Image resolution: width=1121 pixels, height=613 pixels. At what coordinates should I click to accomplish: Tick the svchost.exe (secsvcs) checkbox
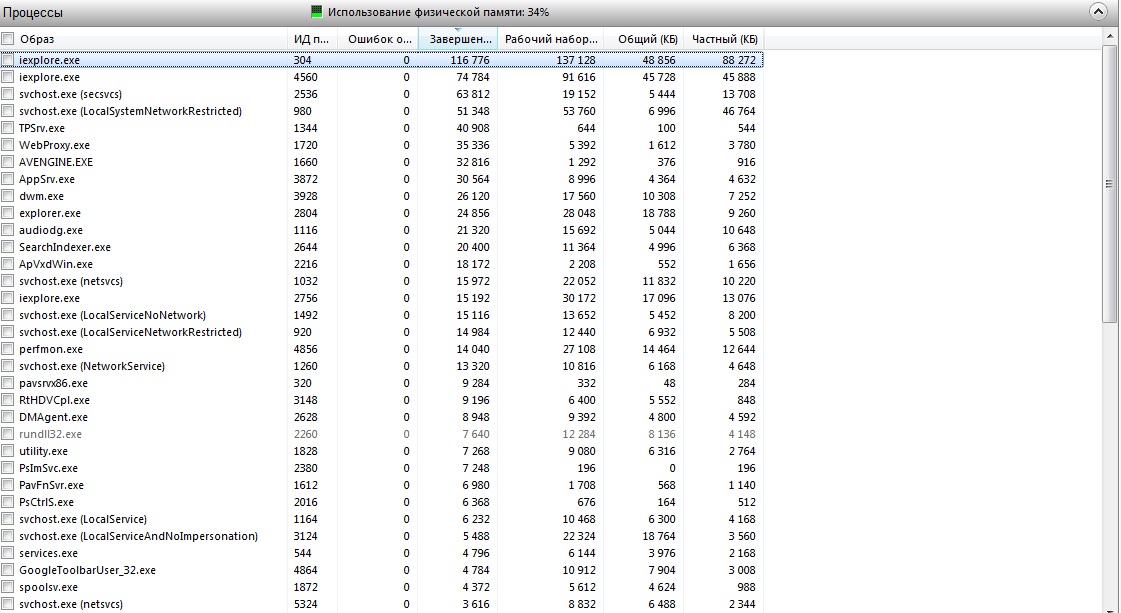pos(8,94)
